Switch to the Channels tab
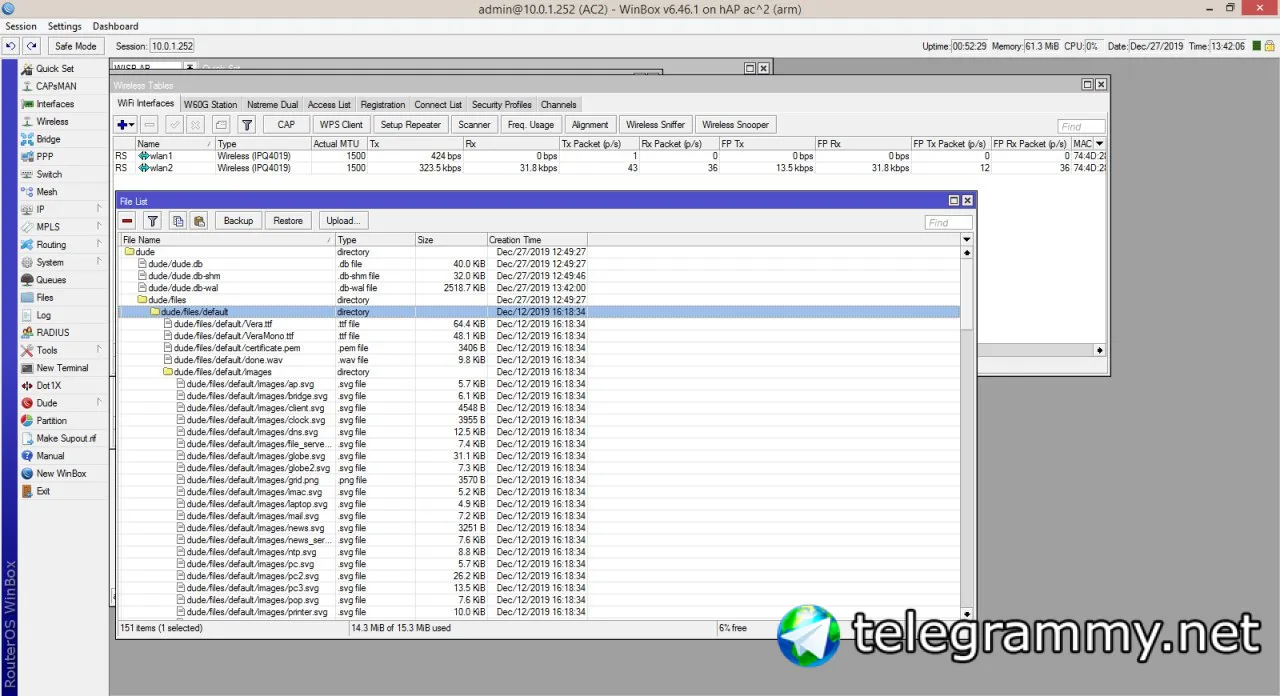The width and height of the screenshot is (1280, 696). (558, 105)
